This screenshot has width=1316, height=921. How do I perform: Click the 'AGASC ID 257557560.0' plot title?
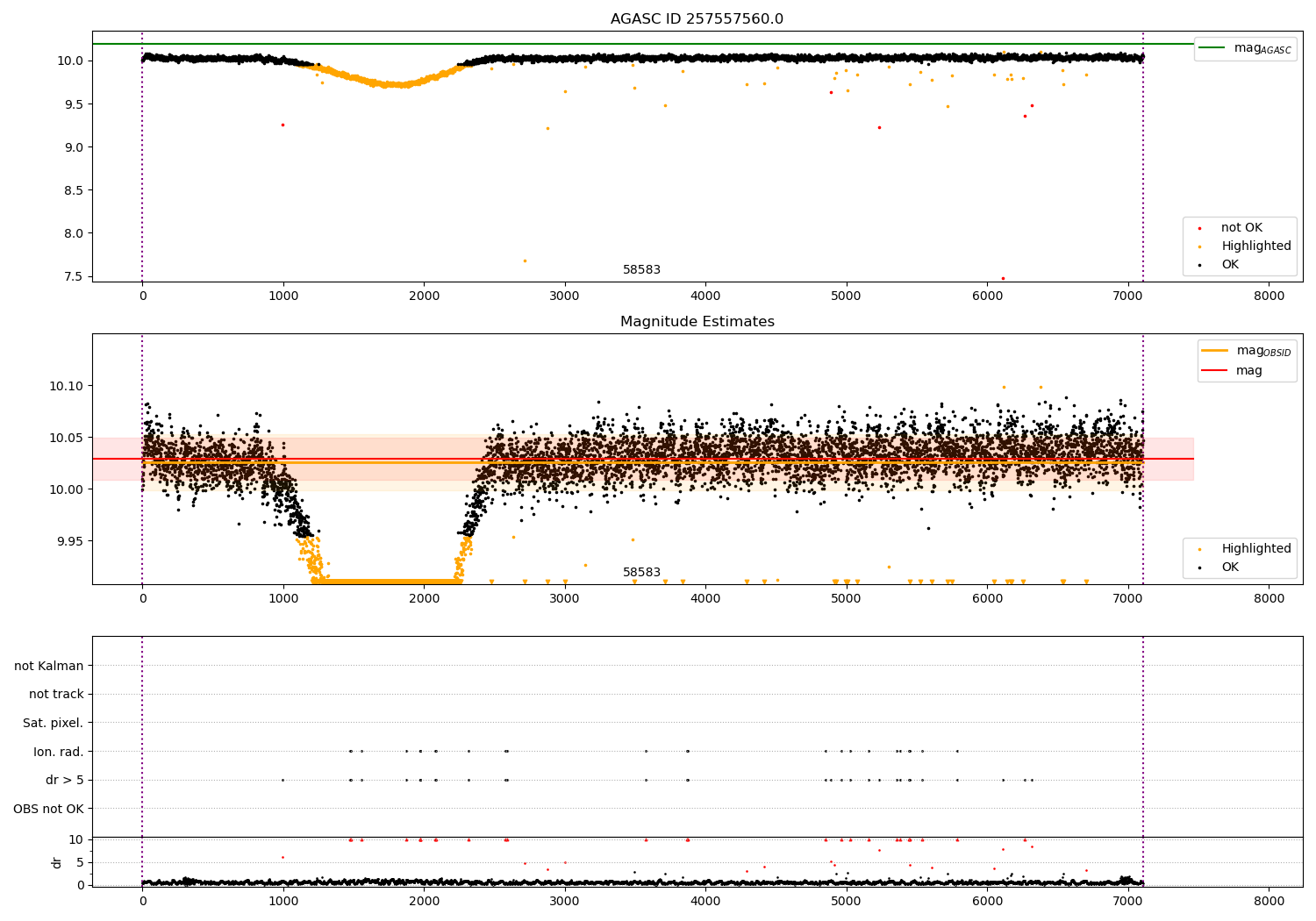(697, 19)
